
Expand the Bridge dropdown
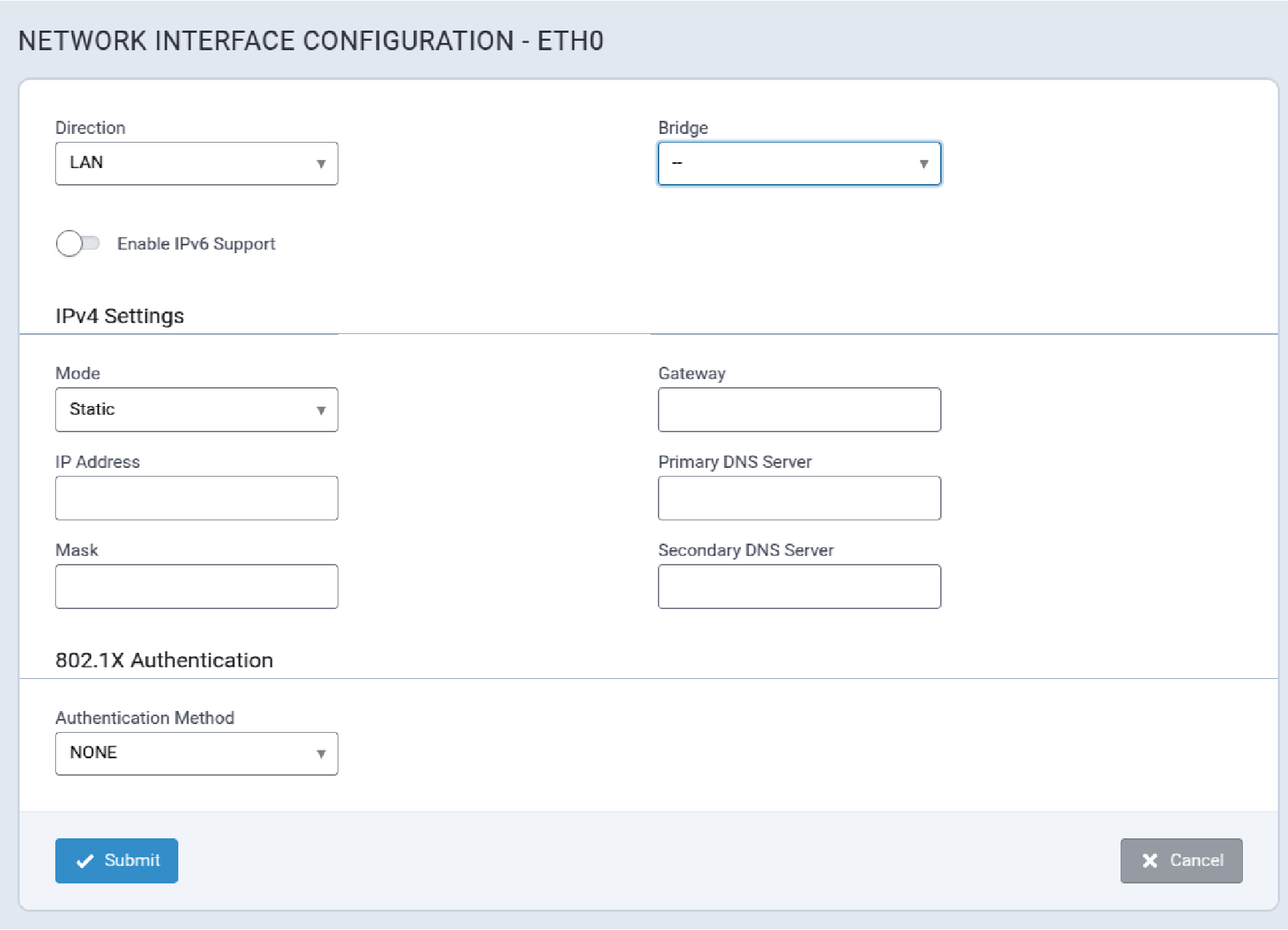pos(799,164)
